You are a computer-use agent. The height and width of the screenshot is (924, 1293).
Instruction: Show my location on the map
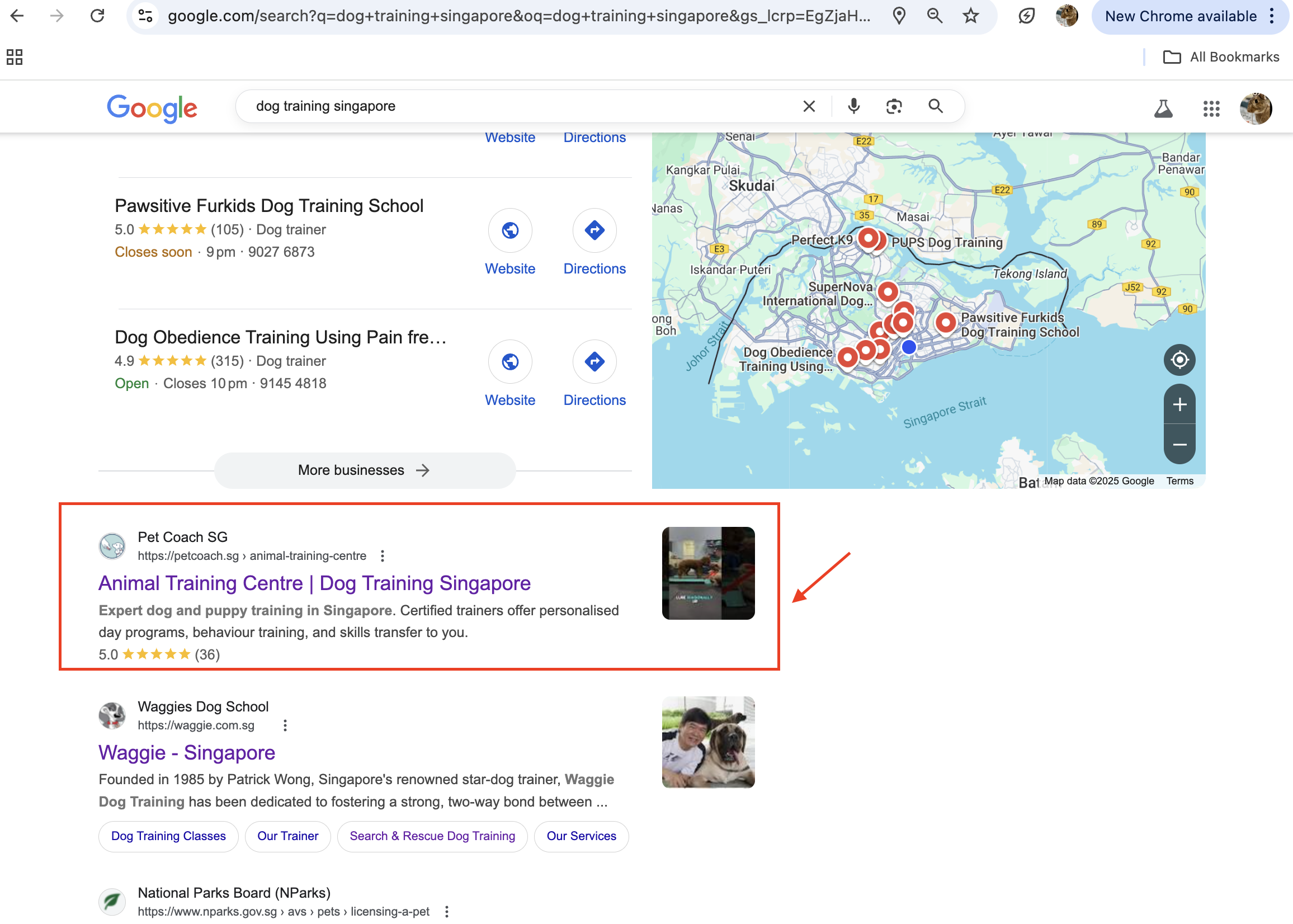coord(1180,360)
